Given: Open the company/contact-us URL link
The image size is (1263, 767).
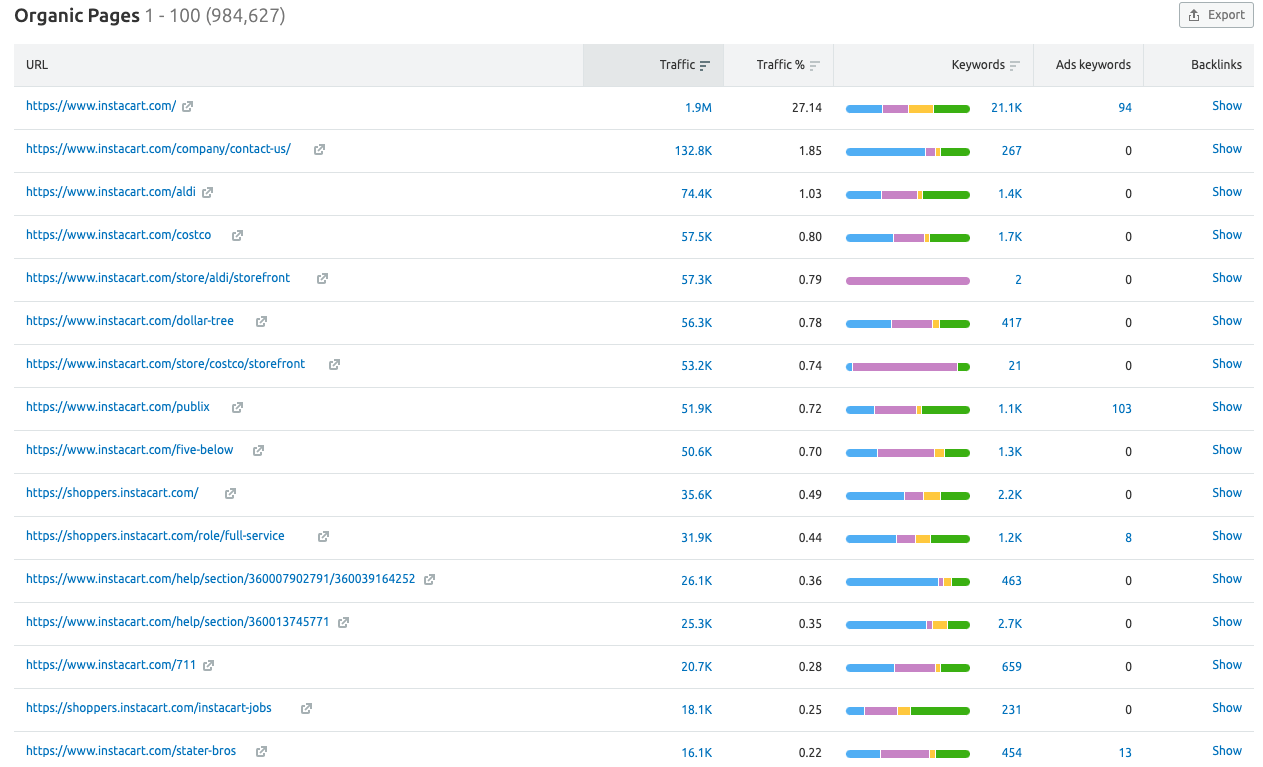Looking at the screenshot, I should [x=158, y=149].
